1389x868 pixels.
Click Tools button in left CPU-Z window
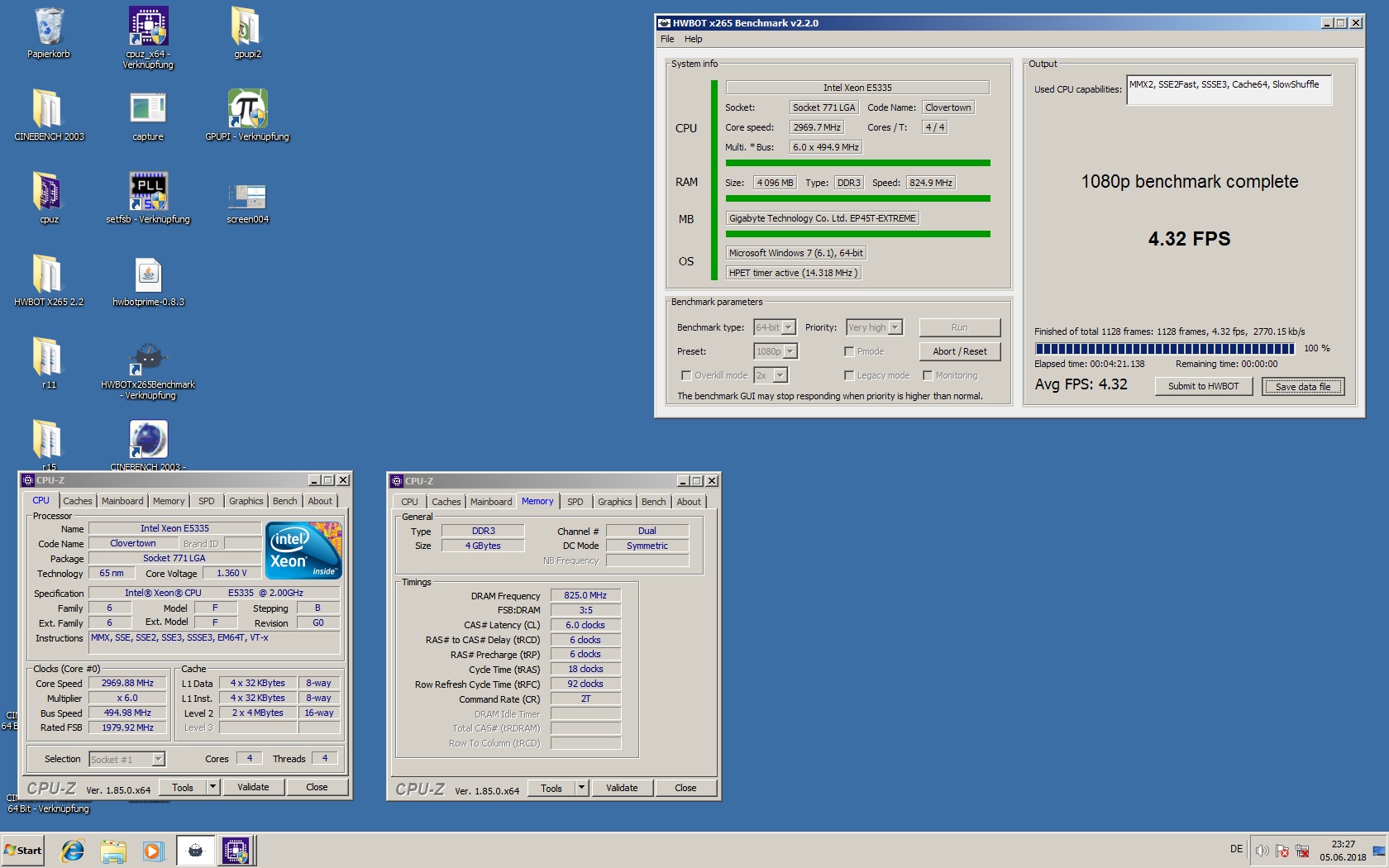point(183,787)
